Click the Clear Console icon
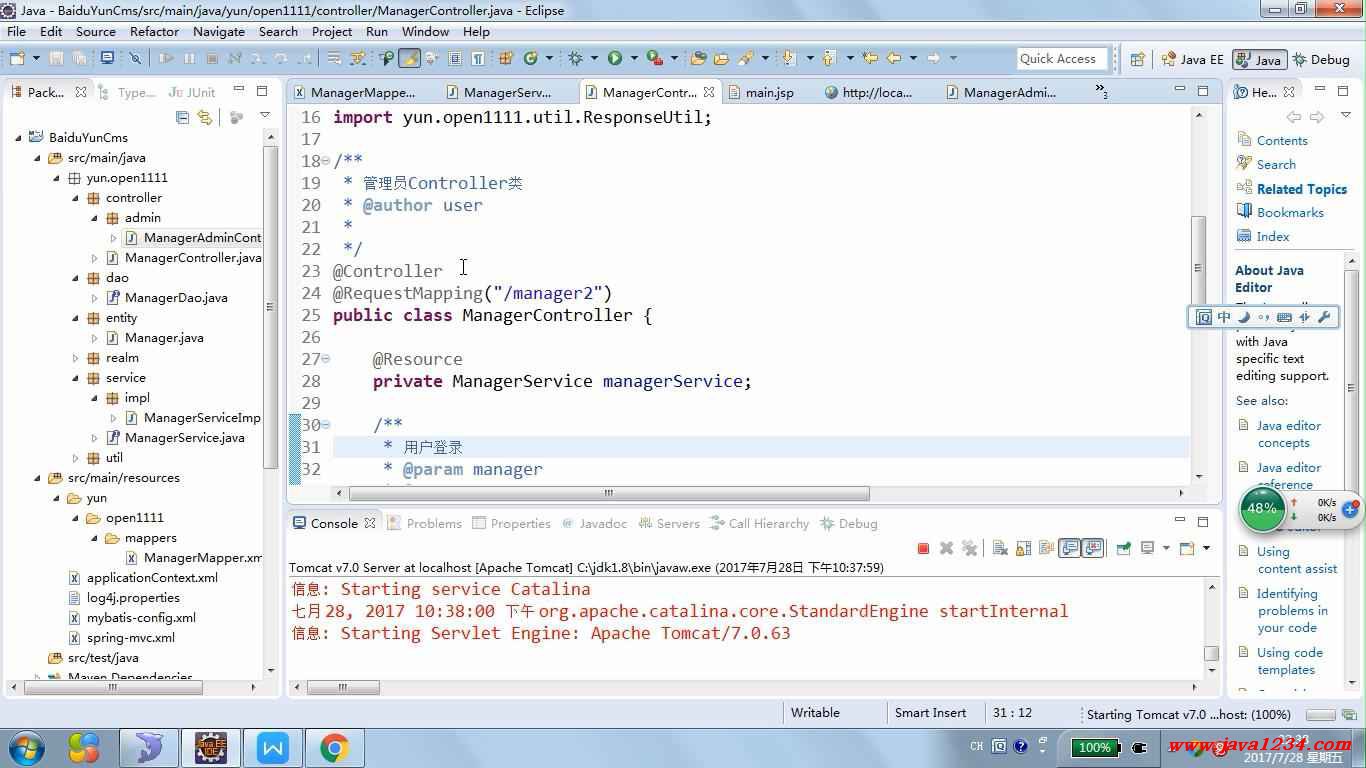Viewport: 1366px width, 768px height. [x=1000, y=548]
